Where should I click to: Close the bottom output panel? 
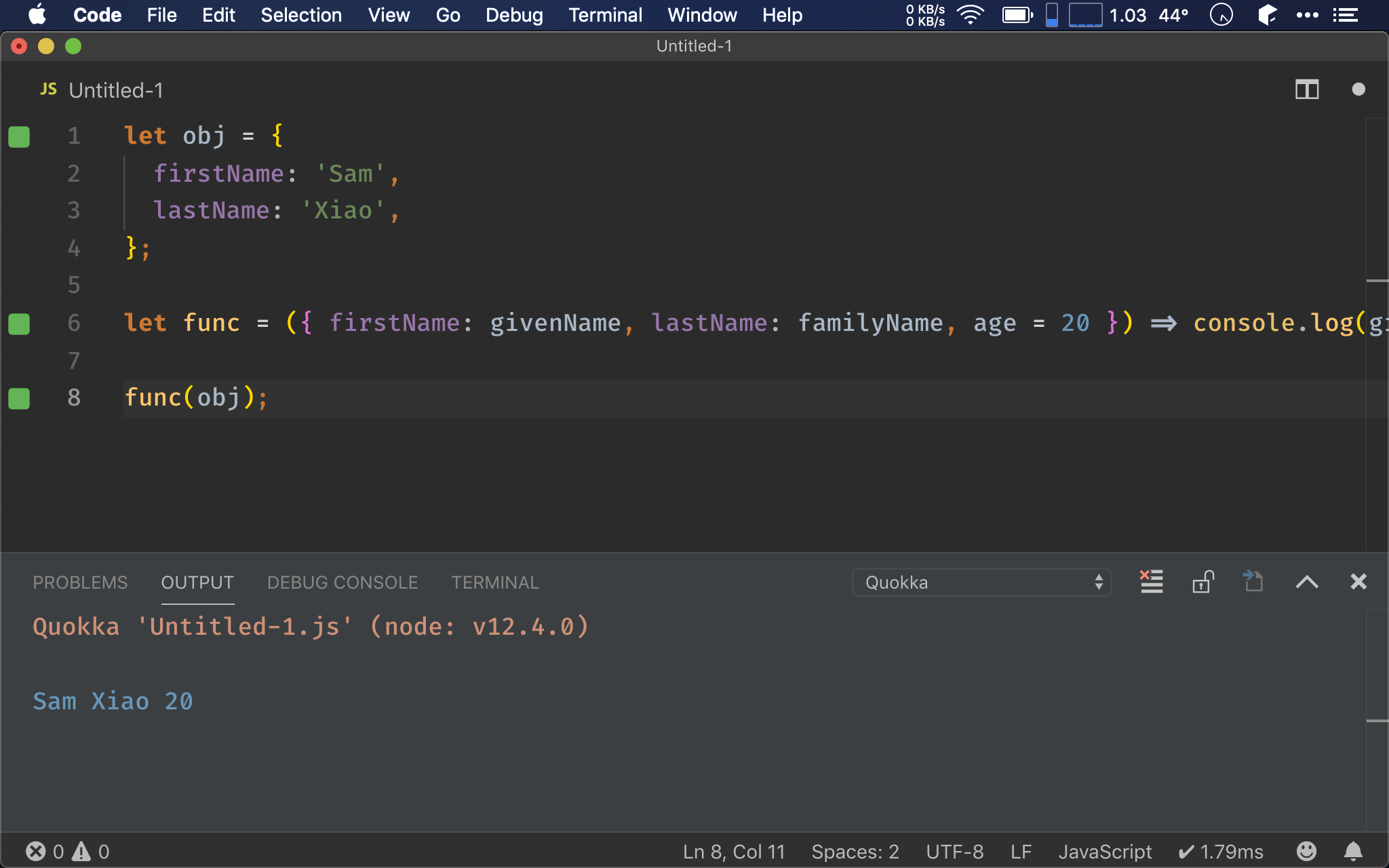coord(1358,582)
